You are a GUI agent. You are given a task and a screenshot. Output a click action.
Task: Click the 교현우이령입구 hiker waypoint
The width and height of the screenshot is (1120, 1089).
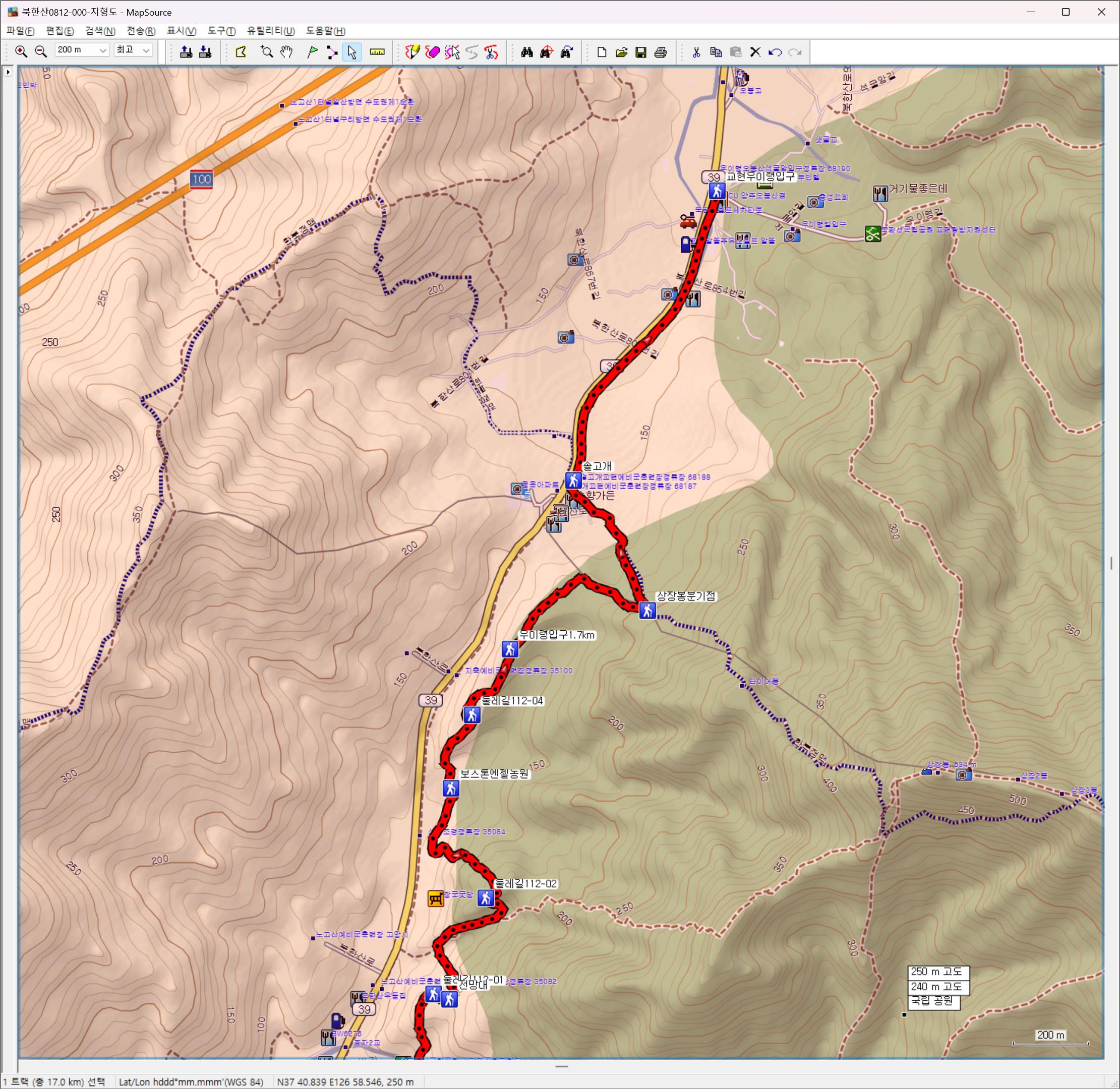[x=717, y=191]
